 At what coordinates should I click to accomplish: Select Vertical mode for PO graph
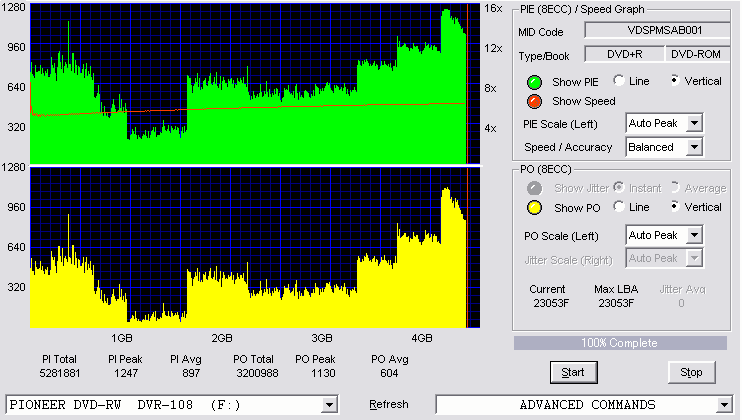pyautogui.click(x=675, y=207)
